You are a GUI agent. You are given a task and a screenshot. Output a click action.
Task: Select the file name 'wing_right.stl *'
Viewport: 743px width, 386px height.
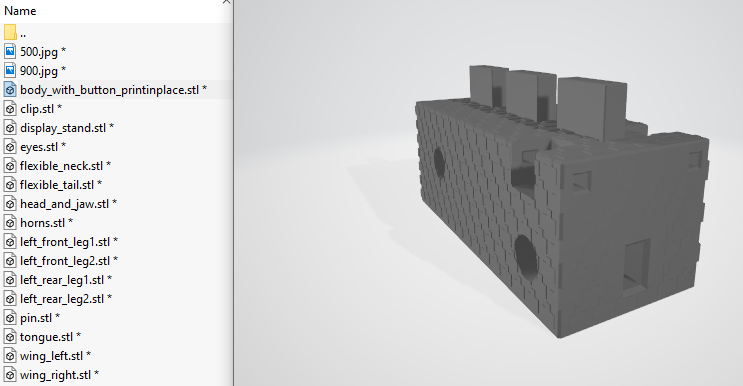coord(59,375)
